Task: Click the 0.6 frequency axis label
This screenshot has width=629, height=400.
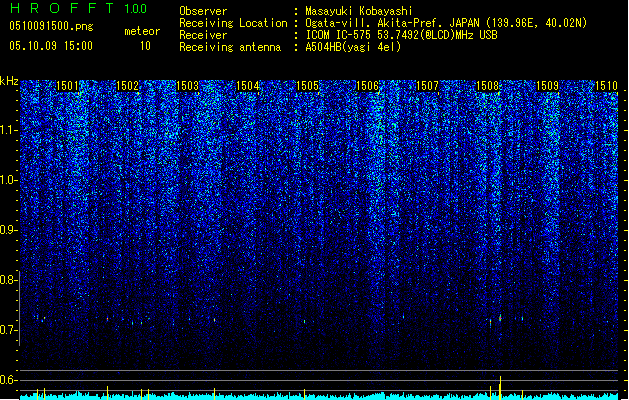Action: 8,380
